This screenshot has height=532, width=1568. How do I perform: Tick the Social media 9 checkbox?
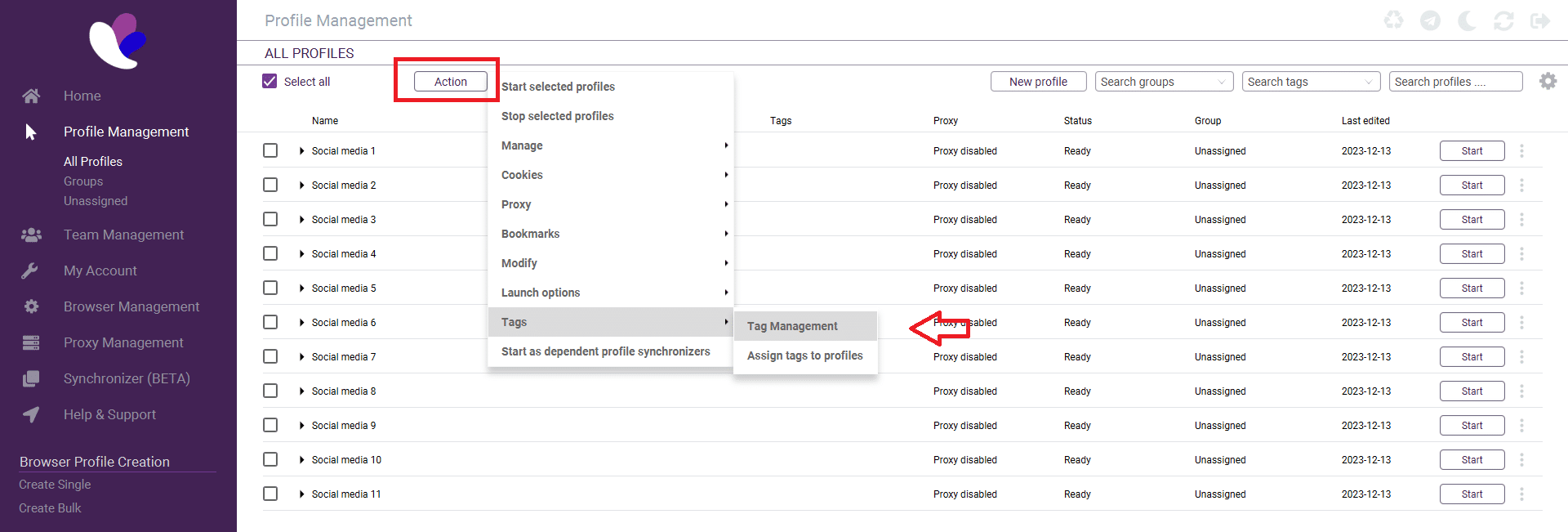[270, 426]
